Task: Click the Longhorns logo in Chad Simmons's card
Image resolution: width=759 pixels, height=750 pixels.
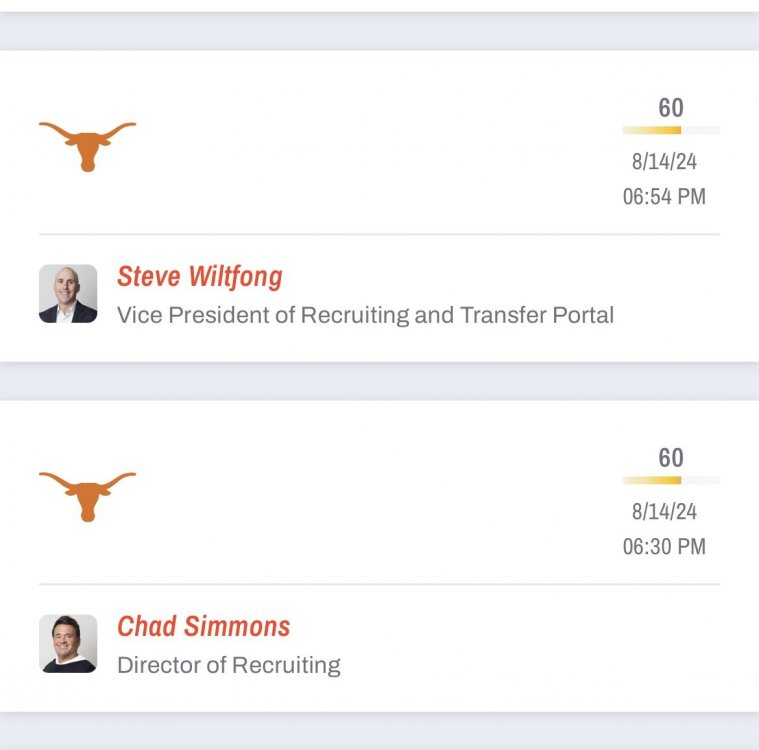Action: (87, 495)
